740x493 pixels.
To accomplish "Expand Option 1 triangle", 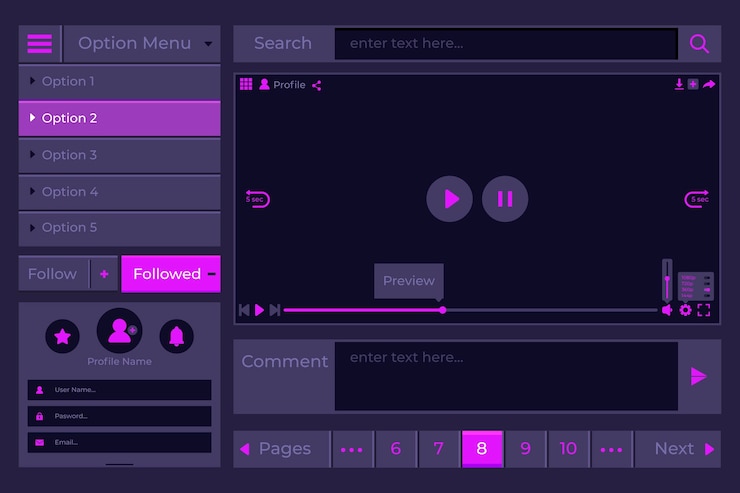I will coord(32,81).
